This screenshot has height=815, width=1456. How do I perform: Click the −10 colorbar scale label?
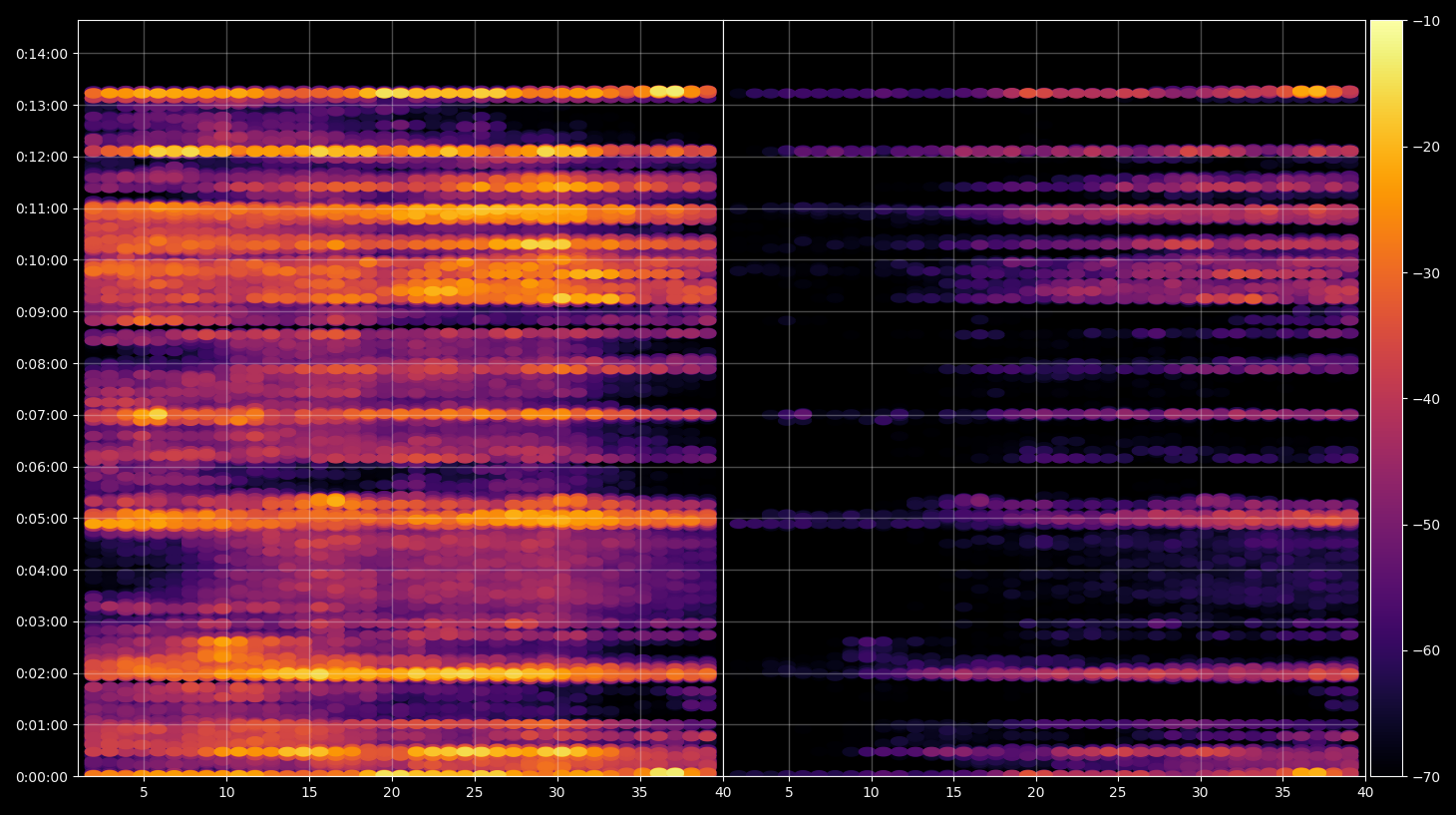(1426, 21)
